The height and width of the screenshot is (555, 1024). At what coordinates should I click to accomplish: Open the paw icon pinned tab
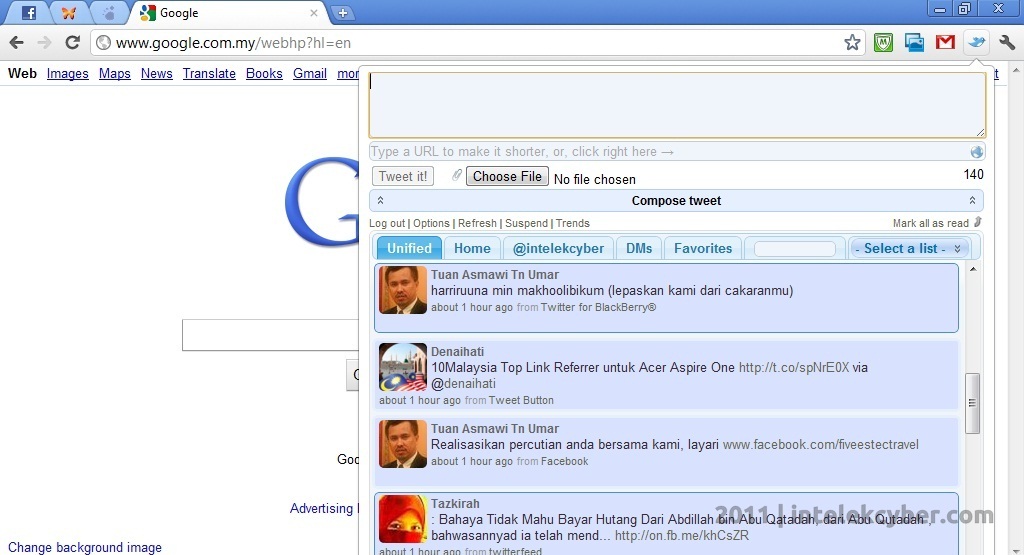click(x=108, y=12)
